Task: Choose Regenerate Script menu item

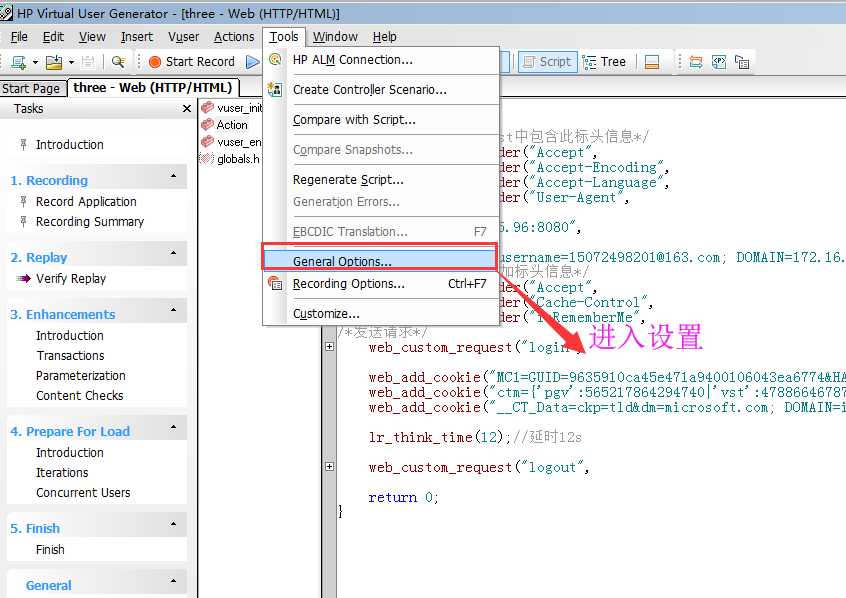Action: pos(381,180)
